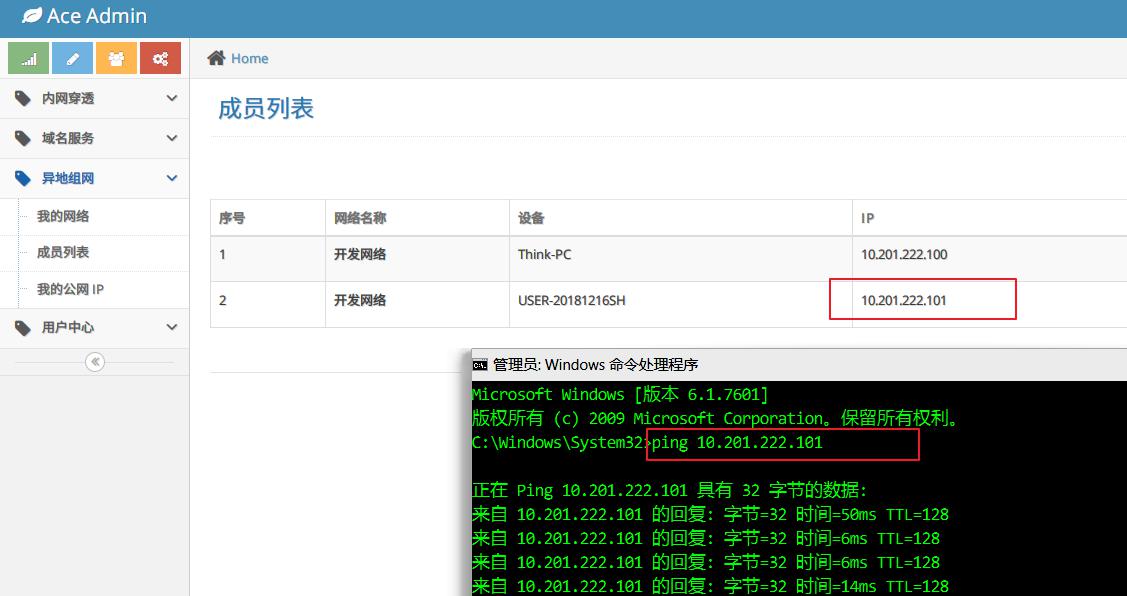Click the orange users group shortcut button
Screen dimensions: 1127x596
(116, 59)
